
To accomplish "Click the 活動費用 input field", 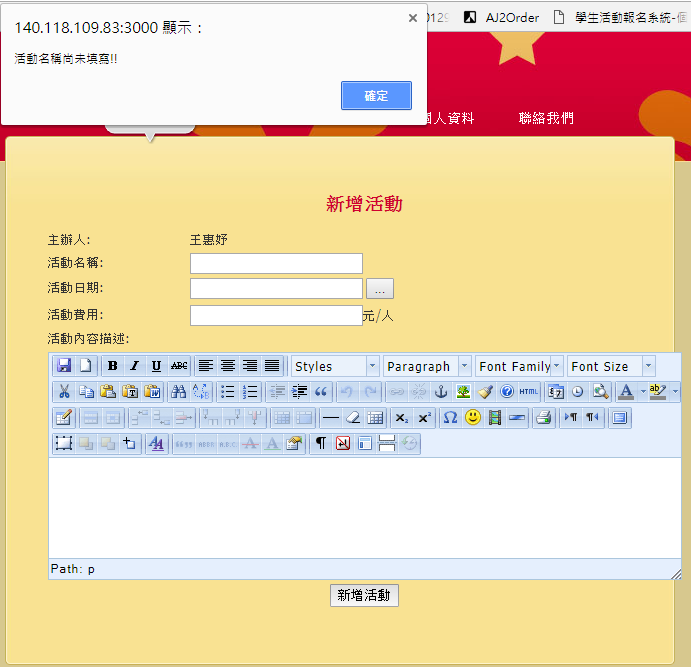I will pos(276,315).
